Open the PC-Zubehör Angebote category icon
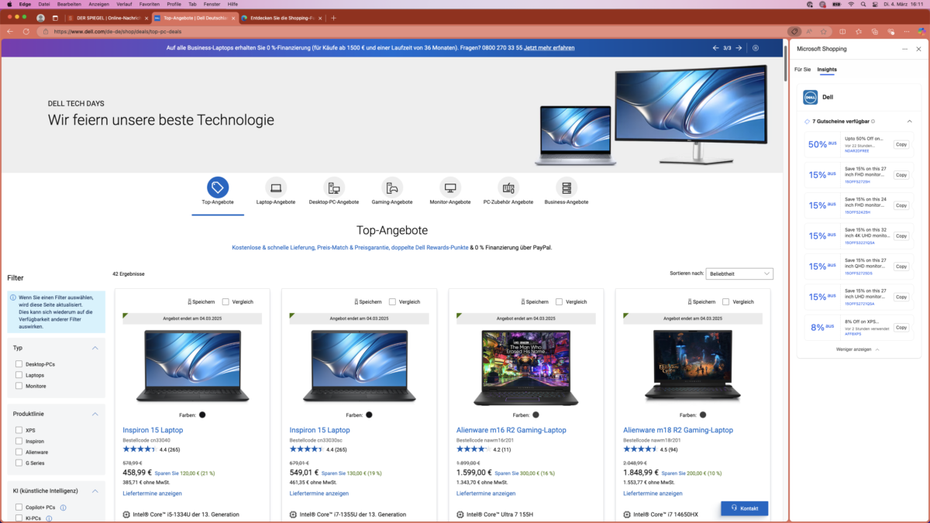Image resolution: width=930 pixels, height=523 pixels. click(x=508, y=187)
